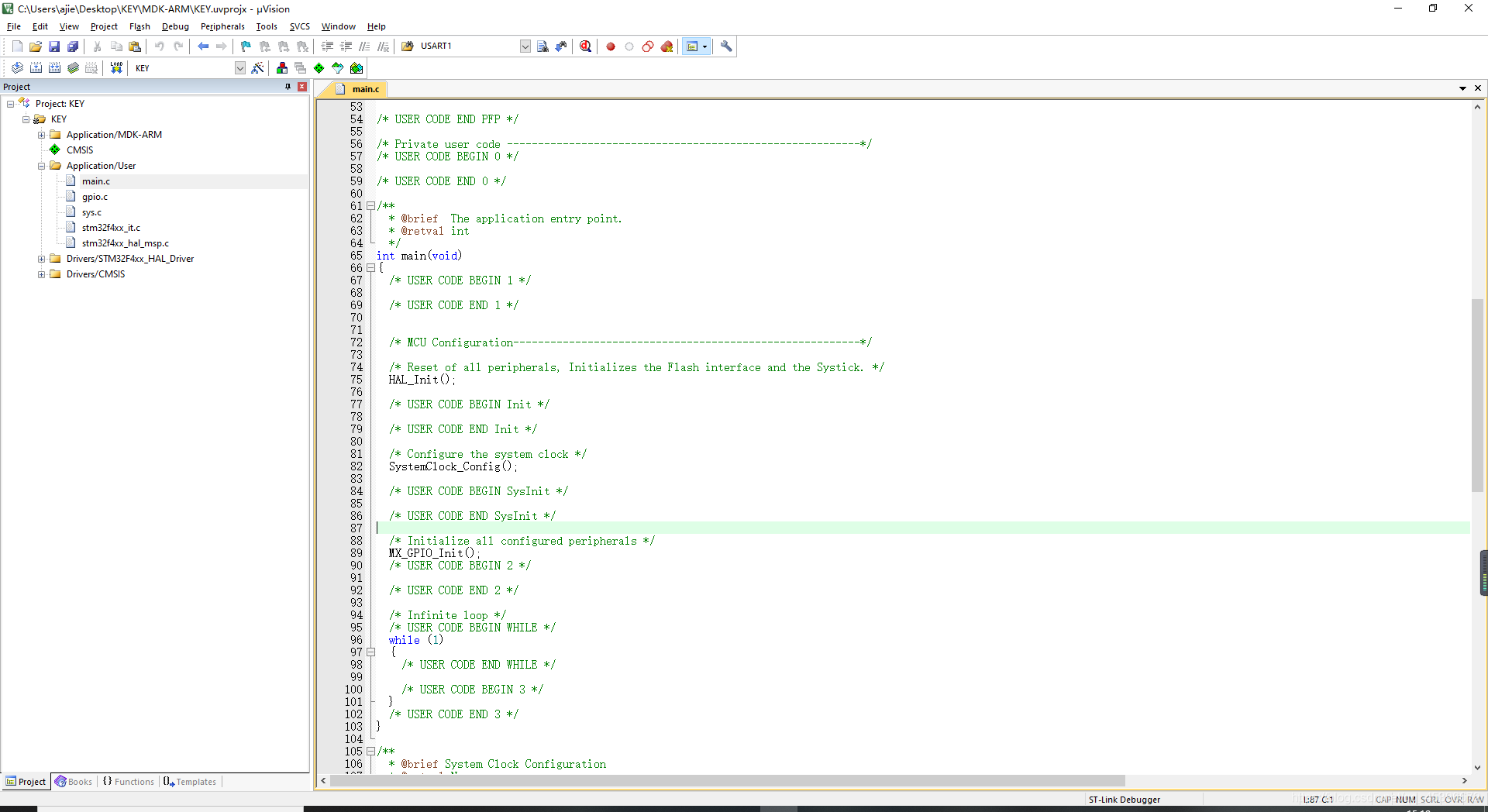Start the debug session icon
The height and width of the screenshot is (812, 1488).
(586, 46)
